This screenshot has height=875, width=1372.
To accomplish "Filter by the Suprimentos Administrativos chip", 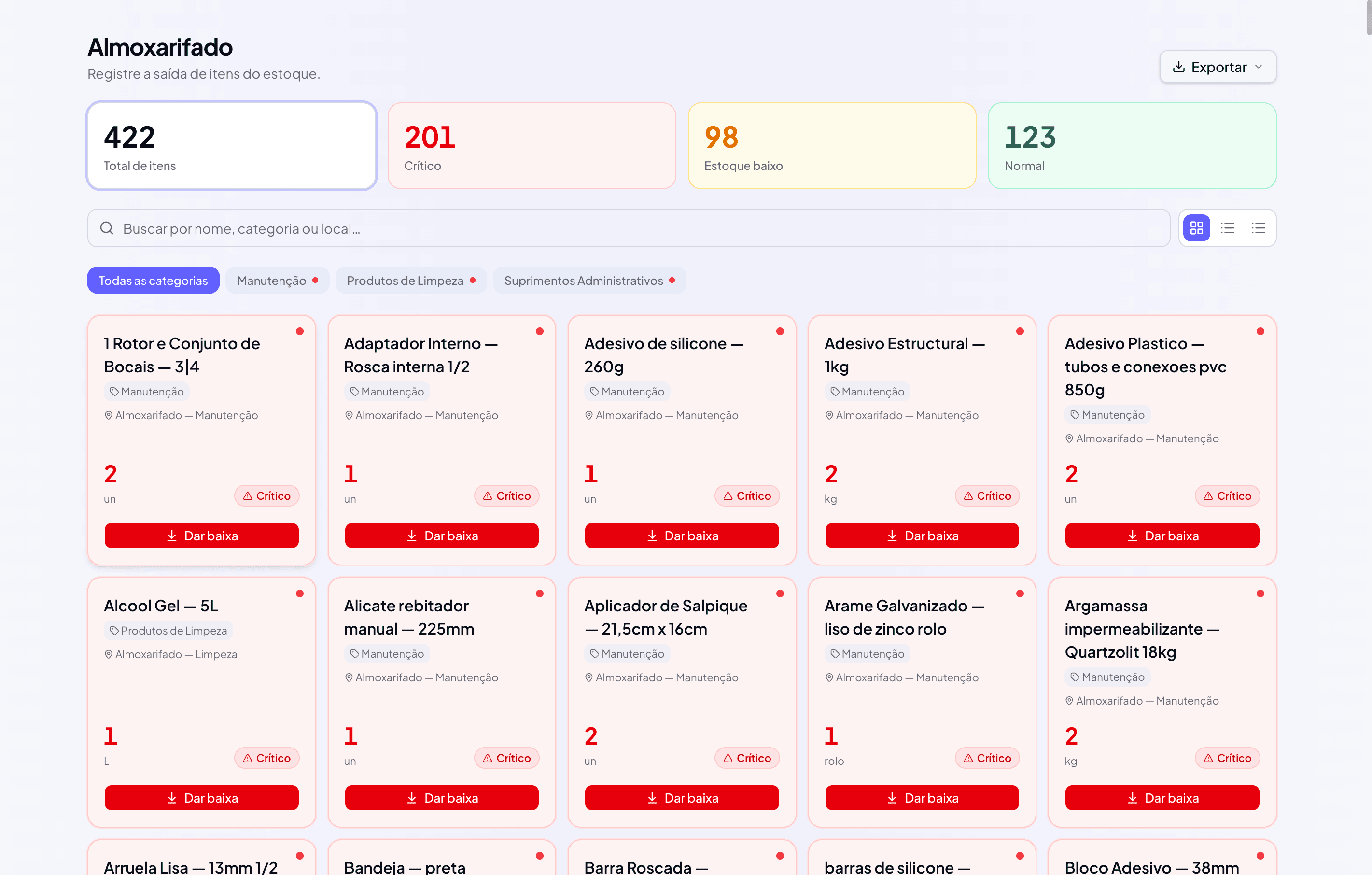I will (589, 281).
